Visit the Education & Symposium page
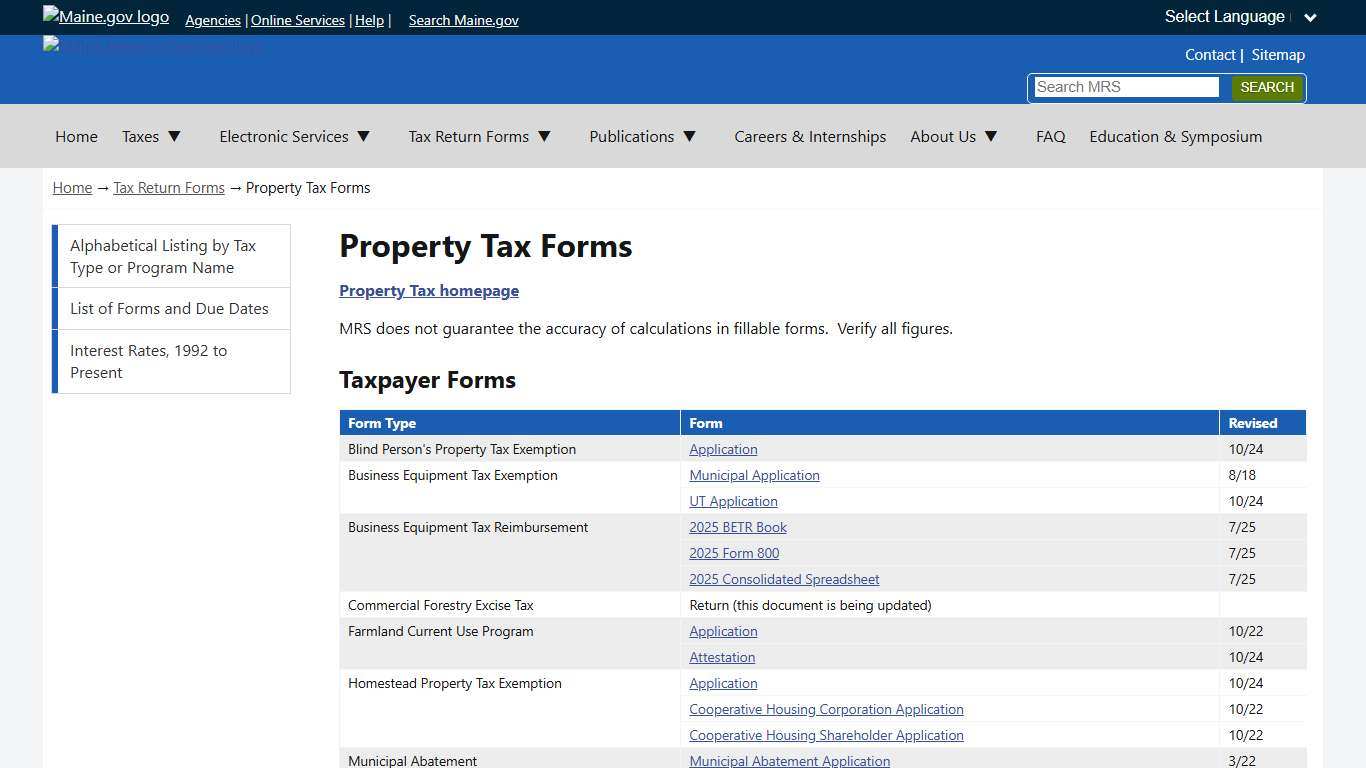The height and width of the screenshot is (768, 1366). tap(1176, 136)
